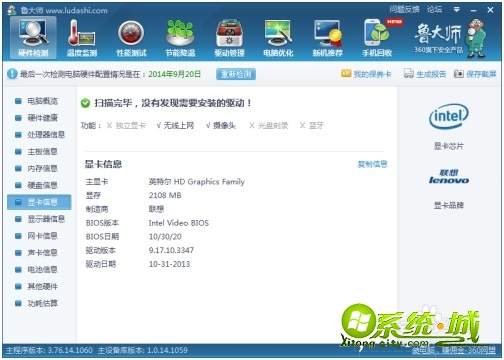Open the 新机推荐 new PC recommendations
This screenshot has height=360, width=504.
327,38
